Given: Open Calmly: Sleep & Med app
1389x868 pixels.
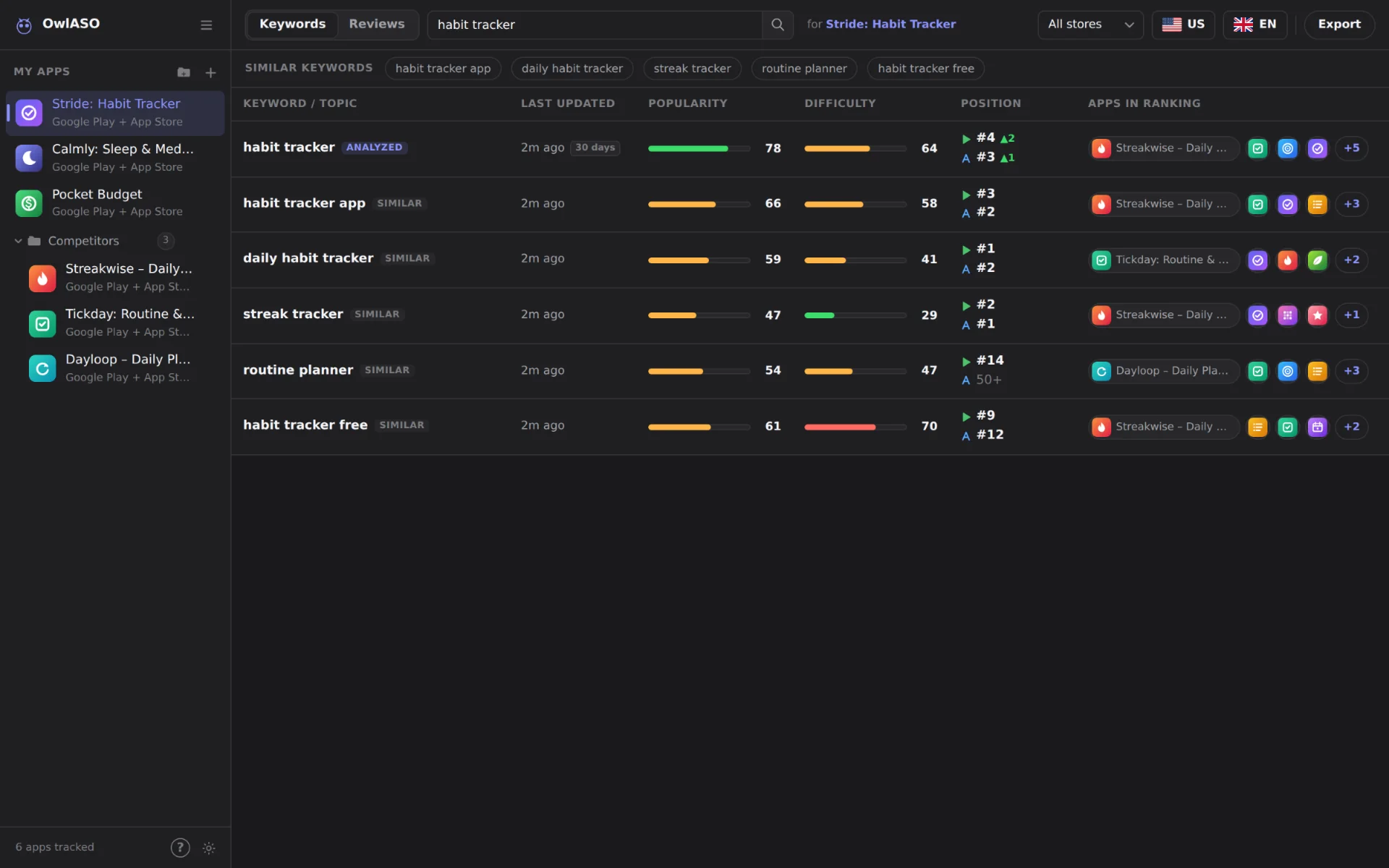Looking at the screenshot, I should coord(115,158).
